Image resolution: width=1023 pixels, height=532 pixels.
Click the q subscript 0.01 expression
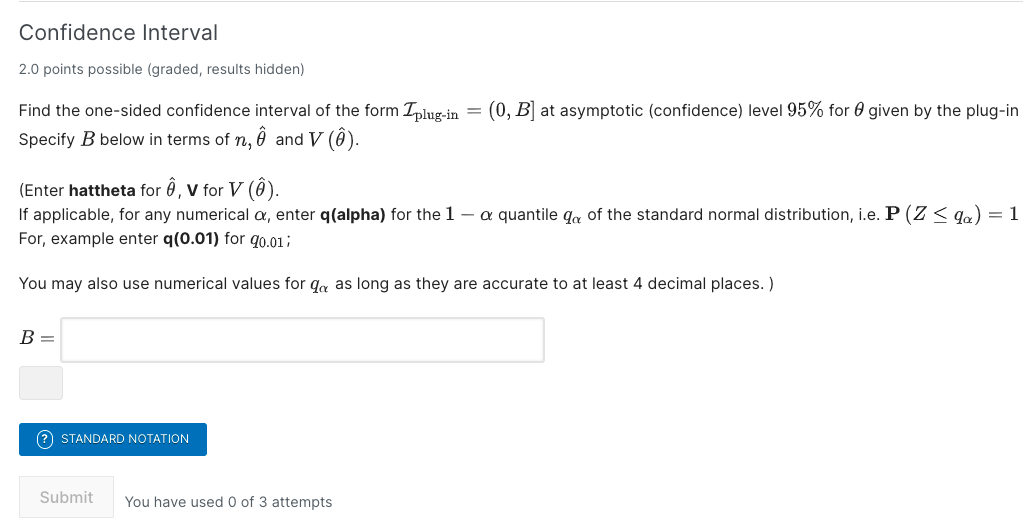click(x=267, y=240)
